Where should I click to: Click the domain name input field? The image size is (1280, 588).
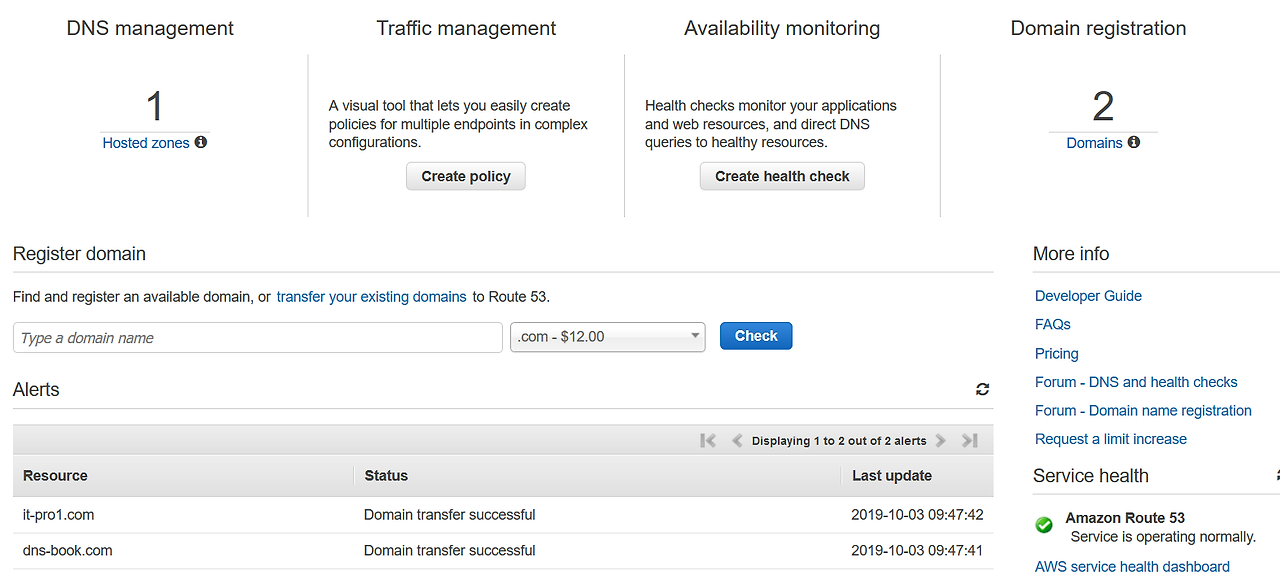[257, 338]
